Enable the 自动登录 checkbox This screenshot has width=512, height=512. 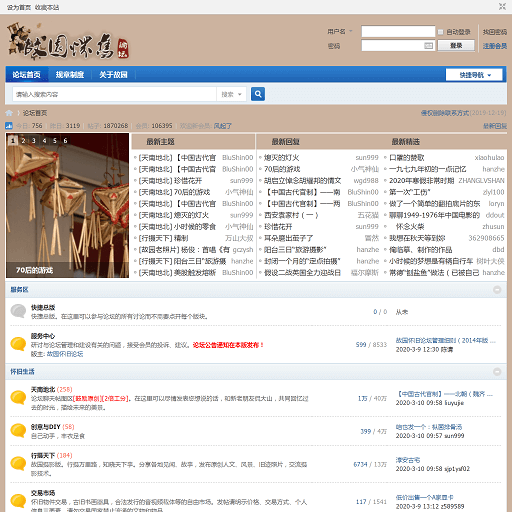(x=440, y=32)
